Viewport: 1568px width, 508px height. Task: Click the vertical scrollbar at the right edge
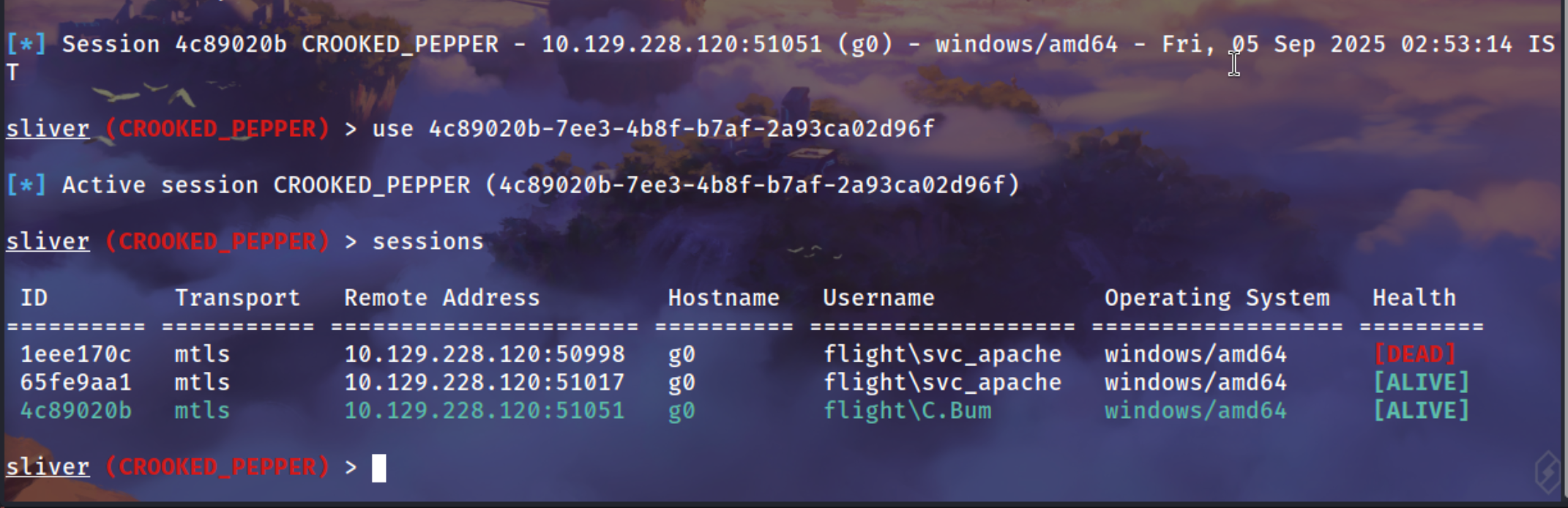pyautogui.click(x=1564, y=254)
